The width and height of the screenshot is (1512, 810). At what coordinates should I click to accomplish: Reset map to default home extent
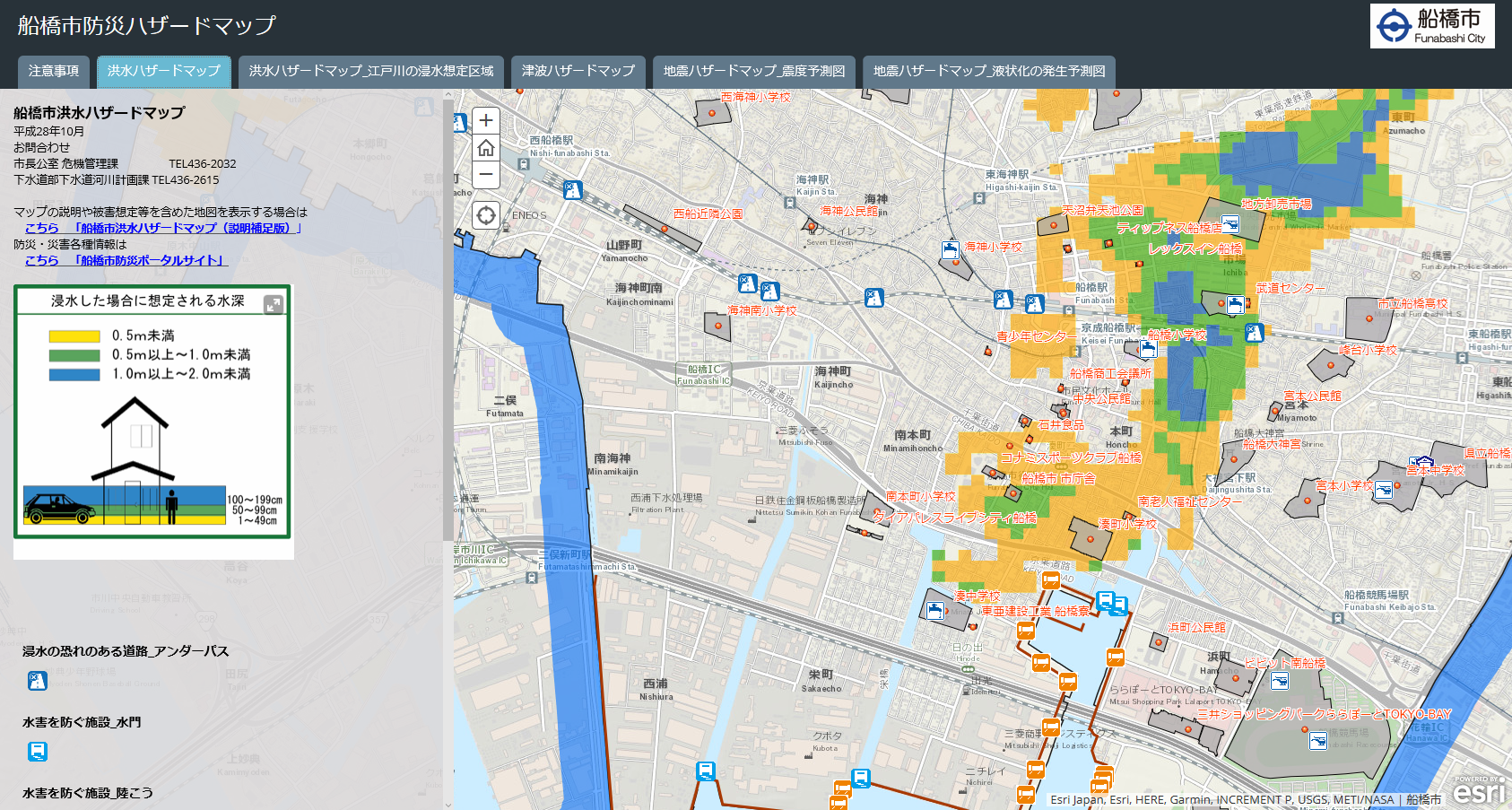pyautogui.click(x=485, y=147)
